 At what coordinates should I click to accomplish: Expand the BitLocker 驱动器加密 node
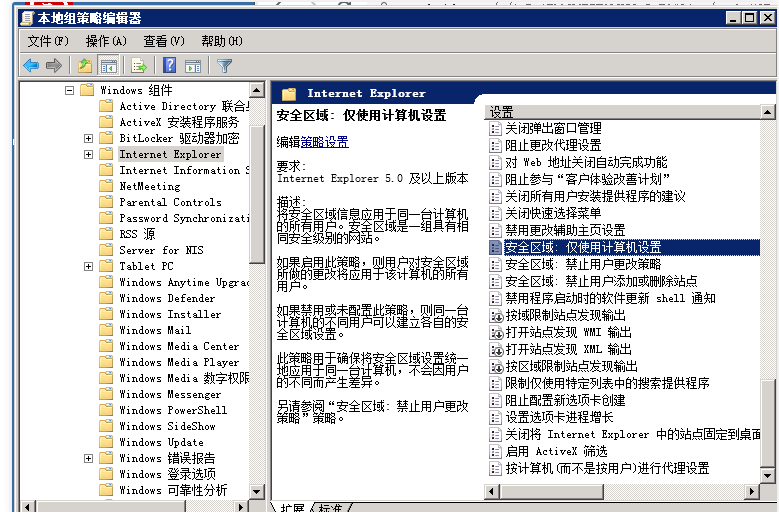click(88, 138)
